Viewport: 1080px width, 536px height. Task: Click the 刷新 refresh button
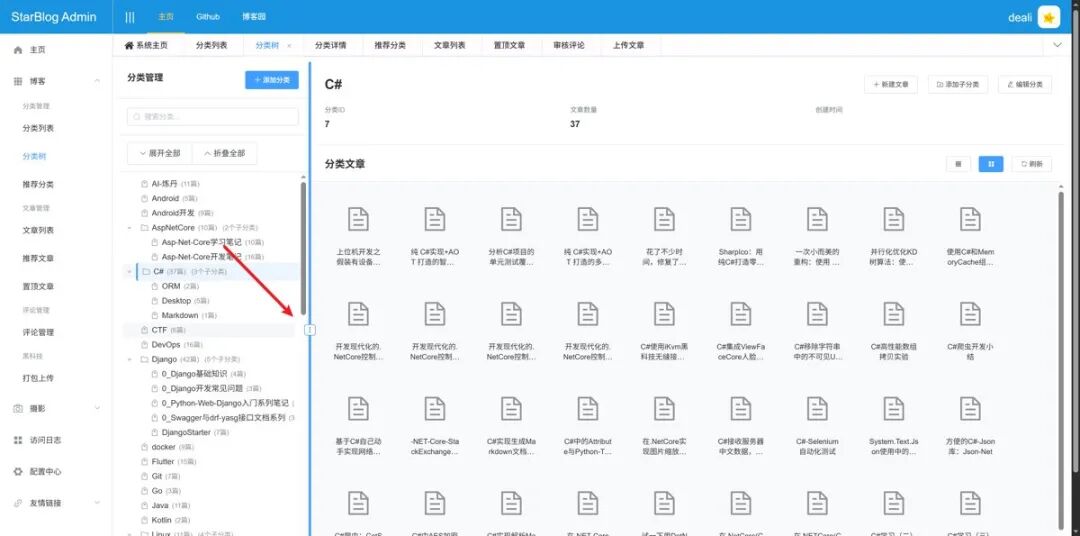click(x=1032, y=164)
